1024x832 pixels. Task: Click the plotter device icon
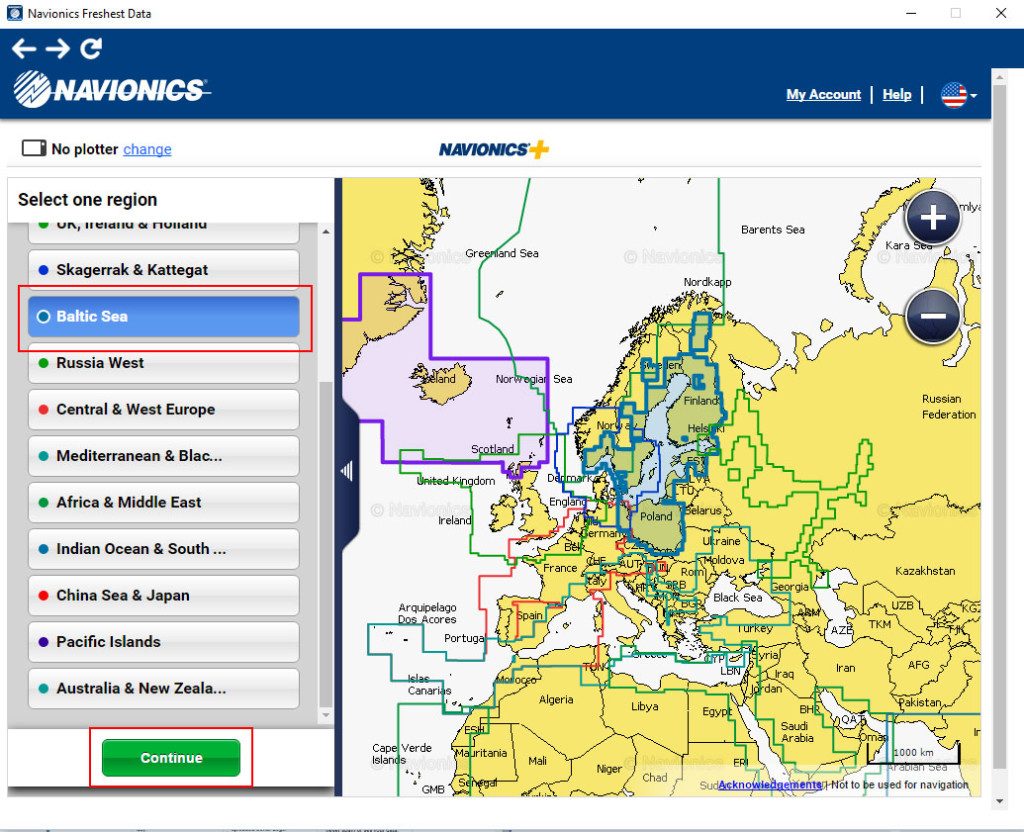click(34, 148)
